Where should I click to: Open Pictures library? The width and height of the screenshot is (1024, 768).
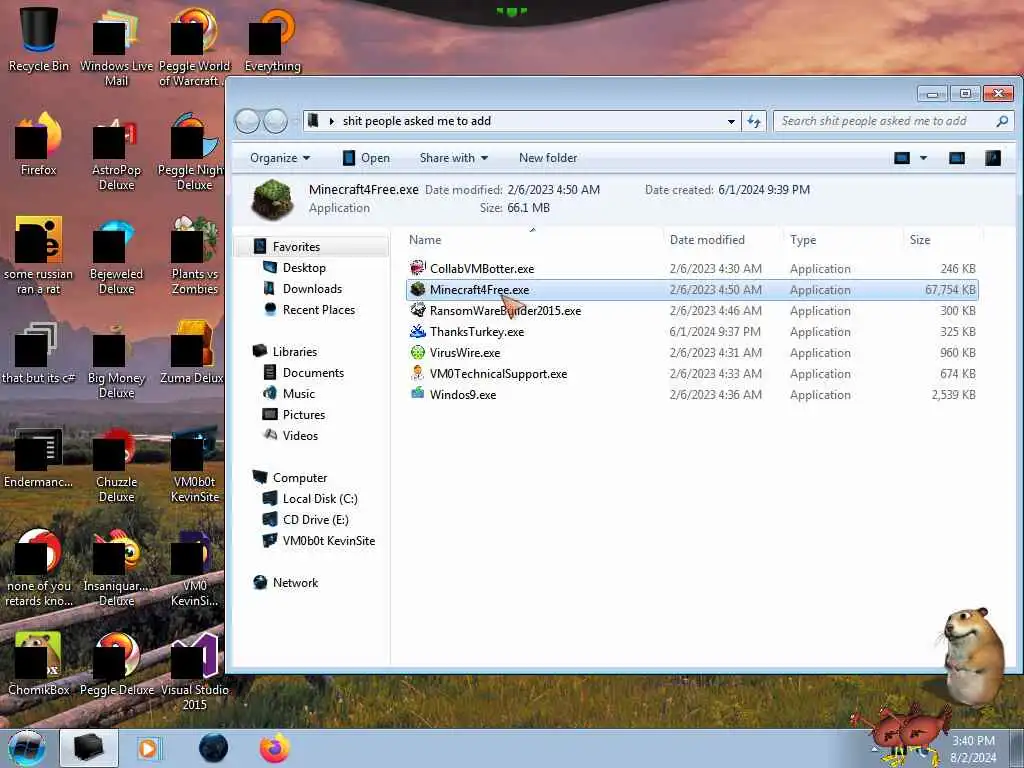pyautogui.click(x=304, y=414)
